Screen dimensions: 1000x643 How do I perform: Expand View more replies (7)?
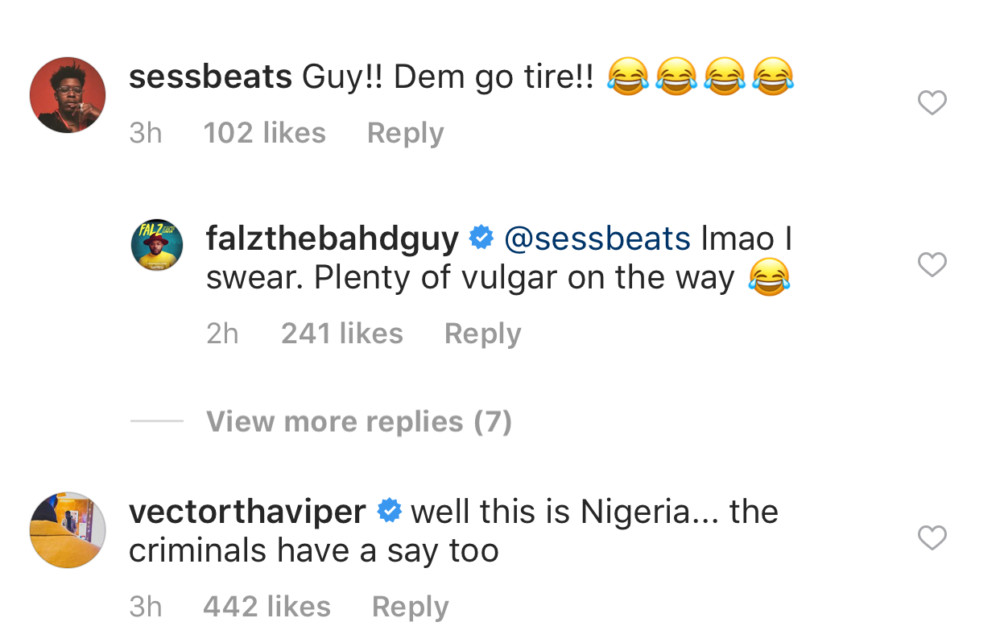pyautogui.click(x=359, y=422)
